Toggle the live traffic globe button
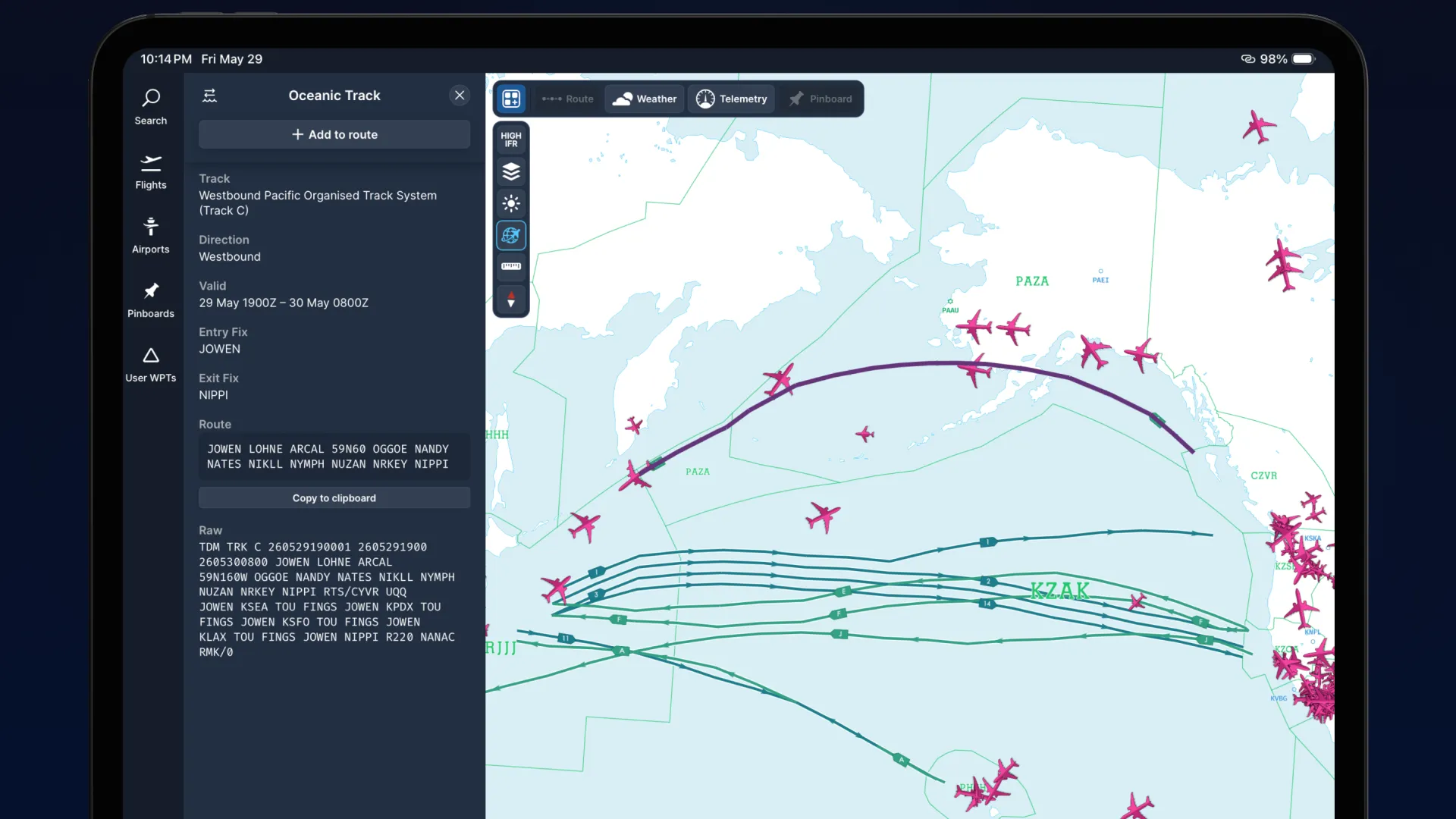1456x819 pixels. click(x=511, y=235)
